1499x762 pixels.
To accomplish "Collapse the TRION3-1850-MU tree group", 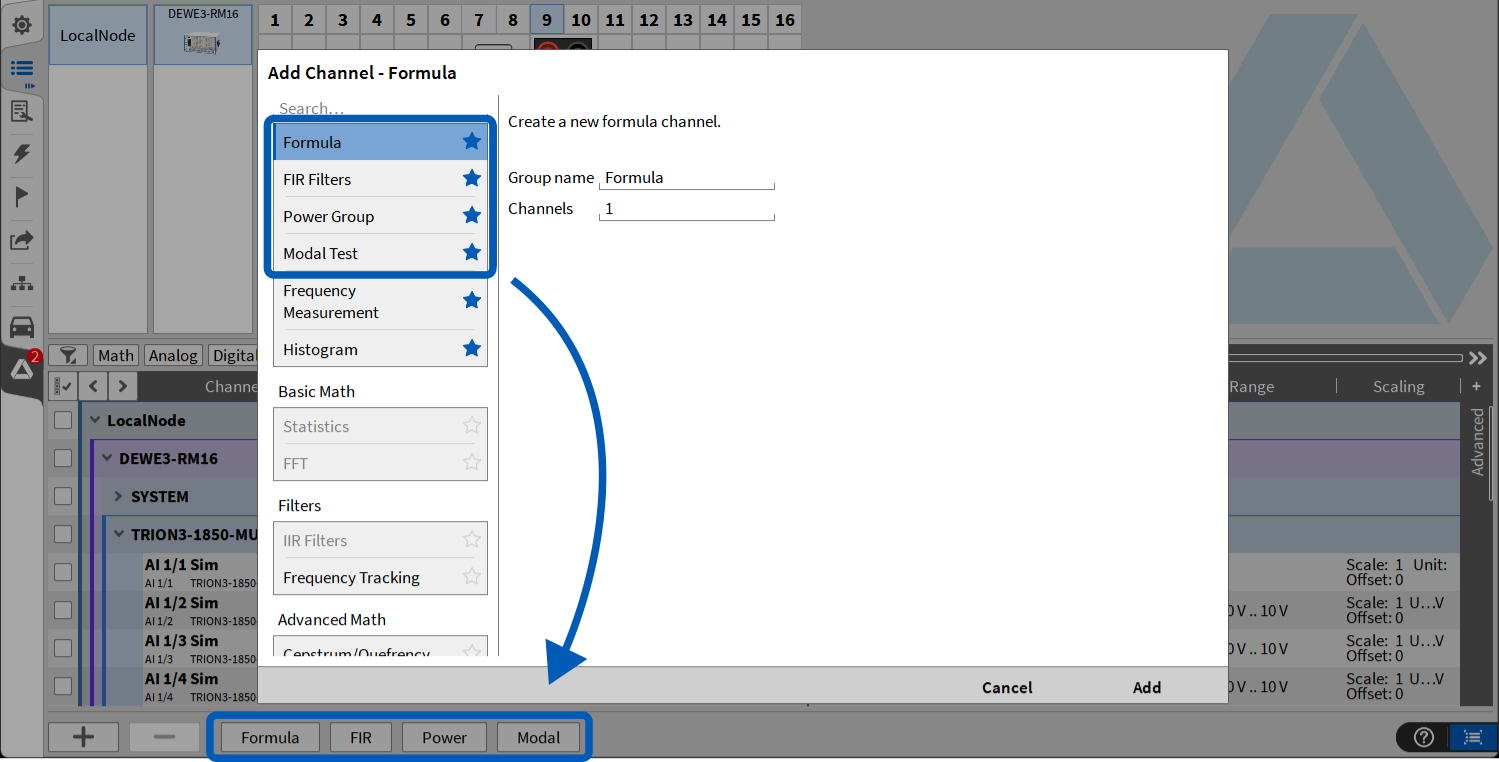I will click(x=120, y=535).
